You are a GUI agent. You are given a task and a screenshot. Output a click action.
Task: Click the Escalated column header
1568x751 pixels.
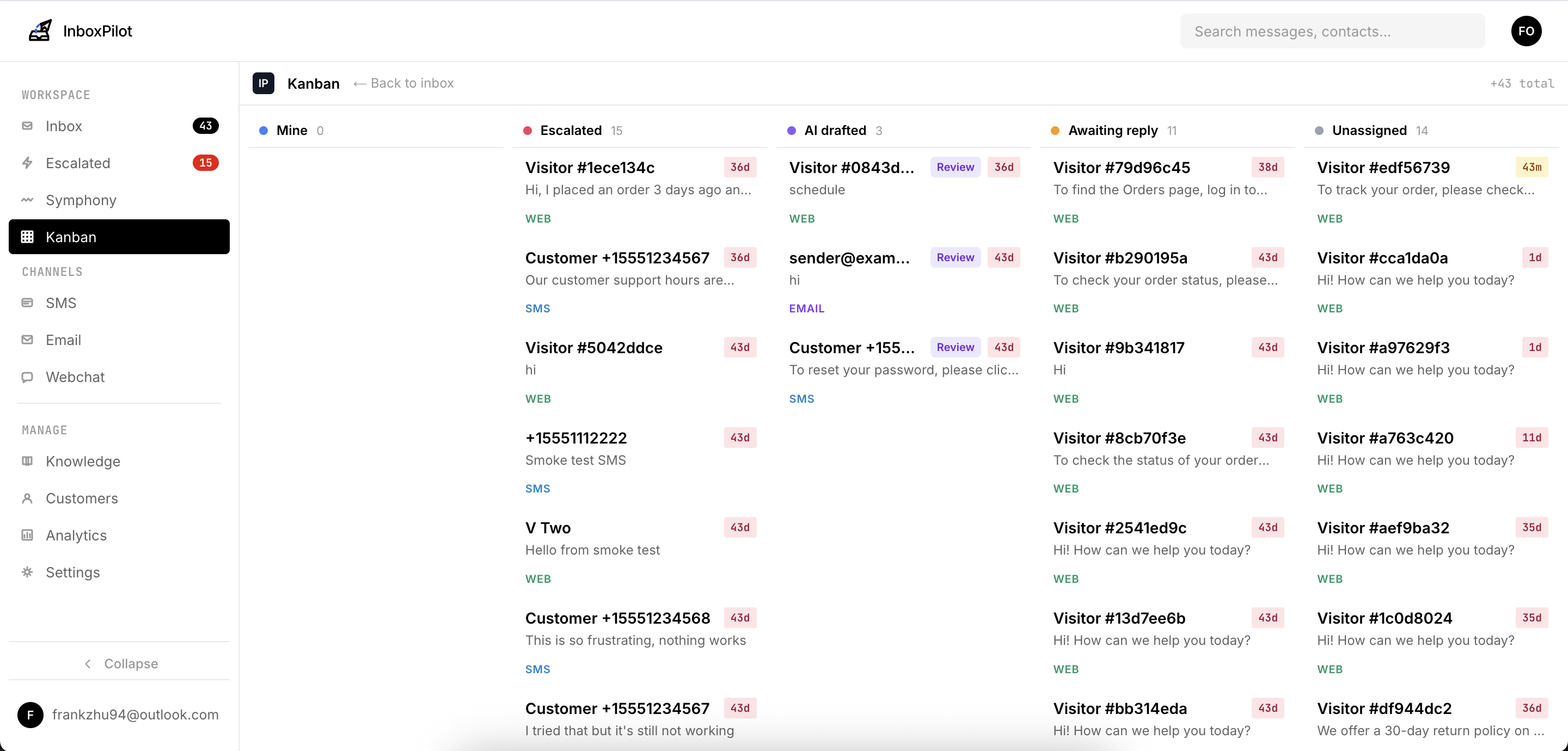(640, 130)
